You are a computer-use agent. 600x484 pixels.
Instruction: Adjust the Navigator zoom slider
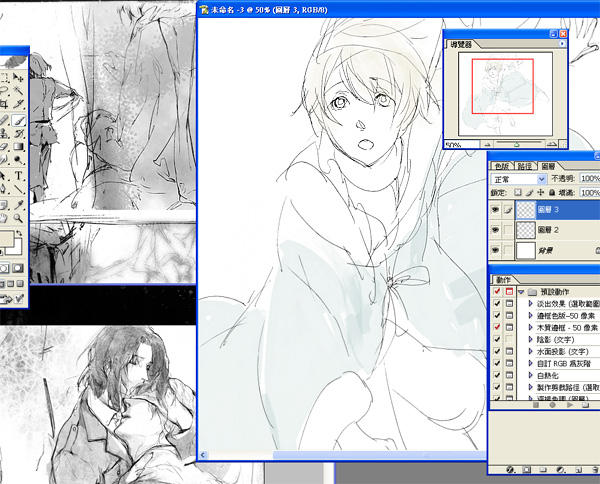tap(517, 144)
